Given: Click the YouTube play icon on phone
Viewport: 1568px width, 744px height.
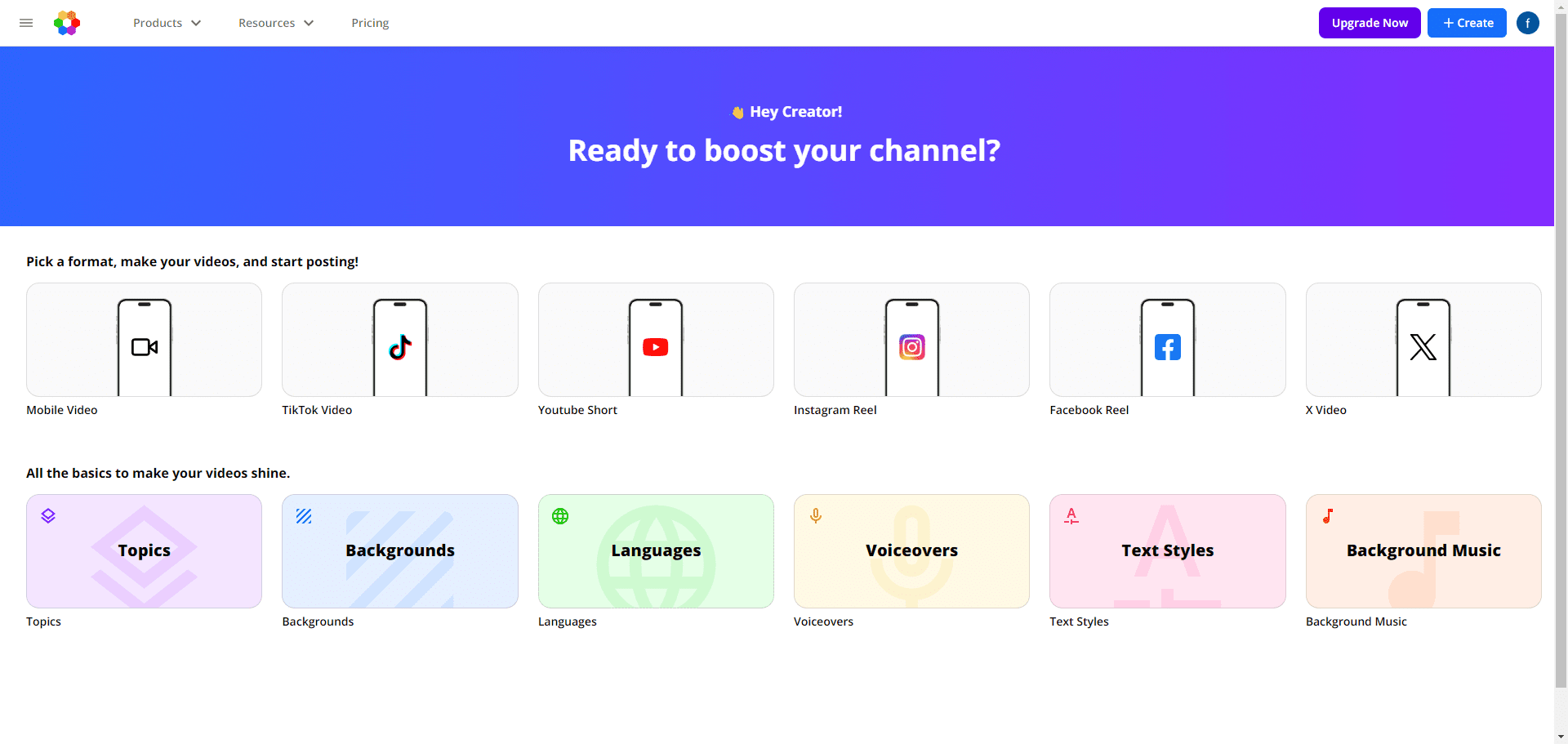Looking at the screenshot, I should [656, 347].
